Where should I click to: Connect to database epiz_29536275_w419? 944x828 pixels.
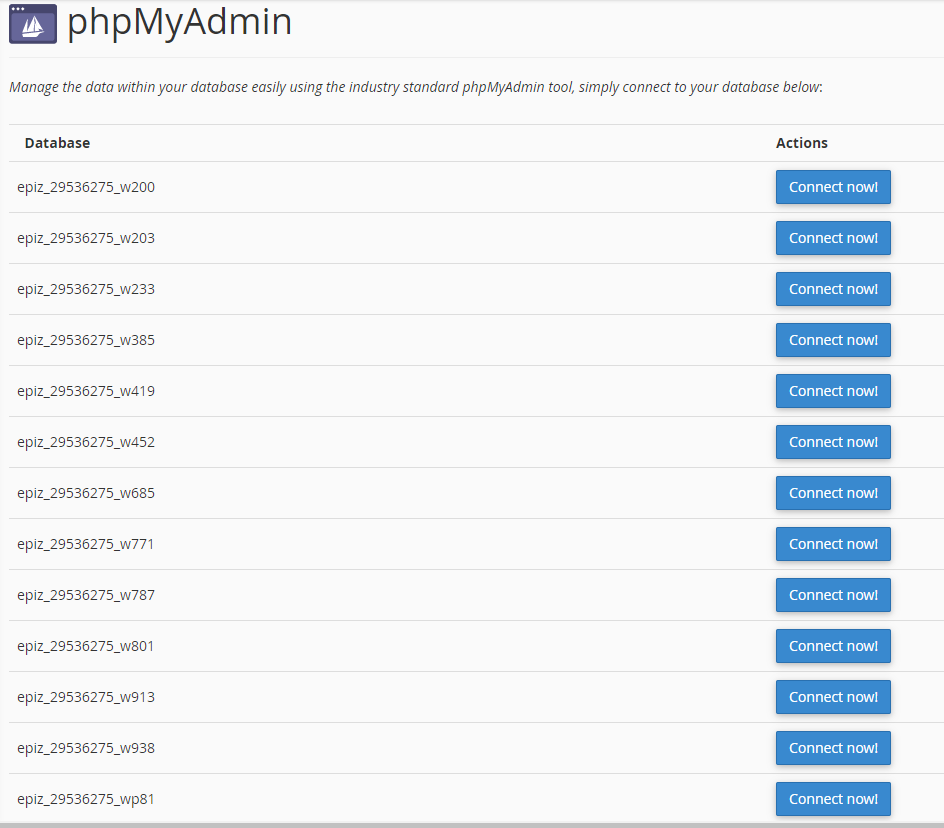point(832,391)
